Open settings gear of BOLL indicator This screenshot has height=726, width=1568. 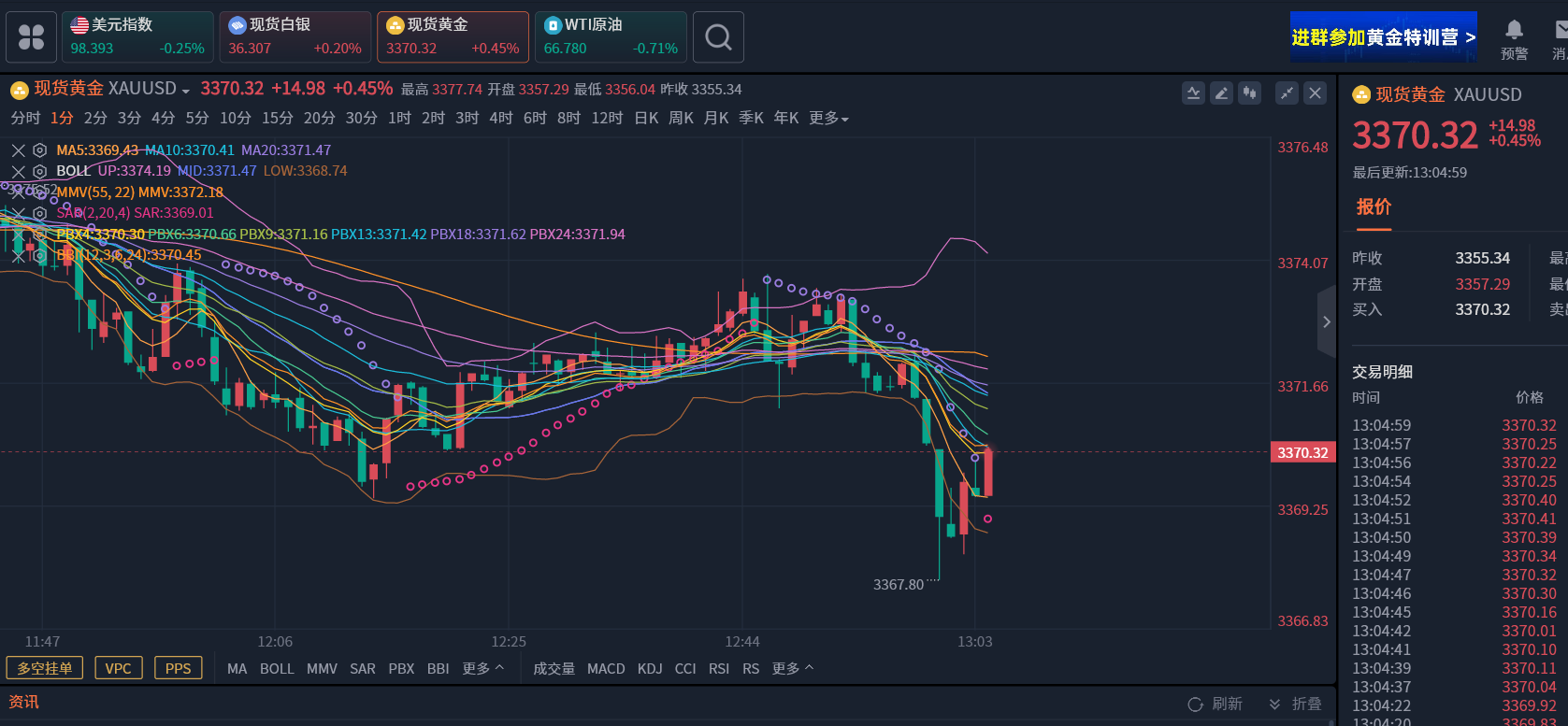(39, 171)
